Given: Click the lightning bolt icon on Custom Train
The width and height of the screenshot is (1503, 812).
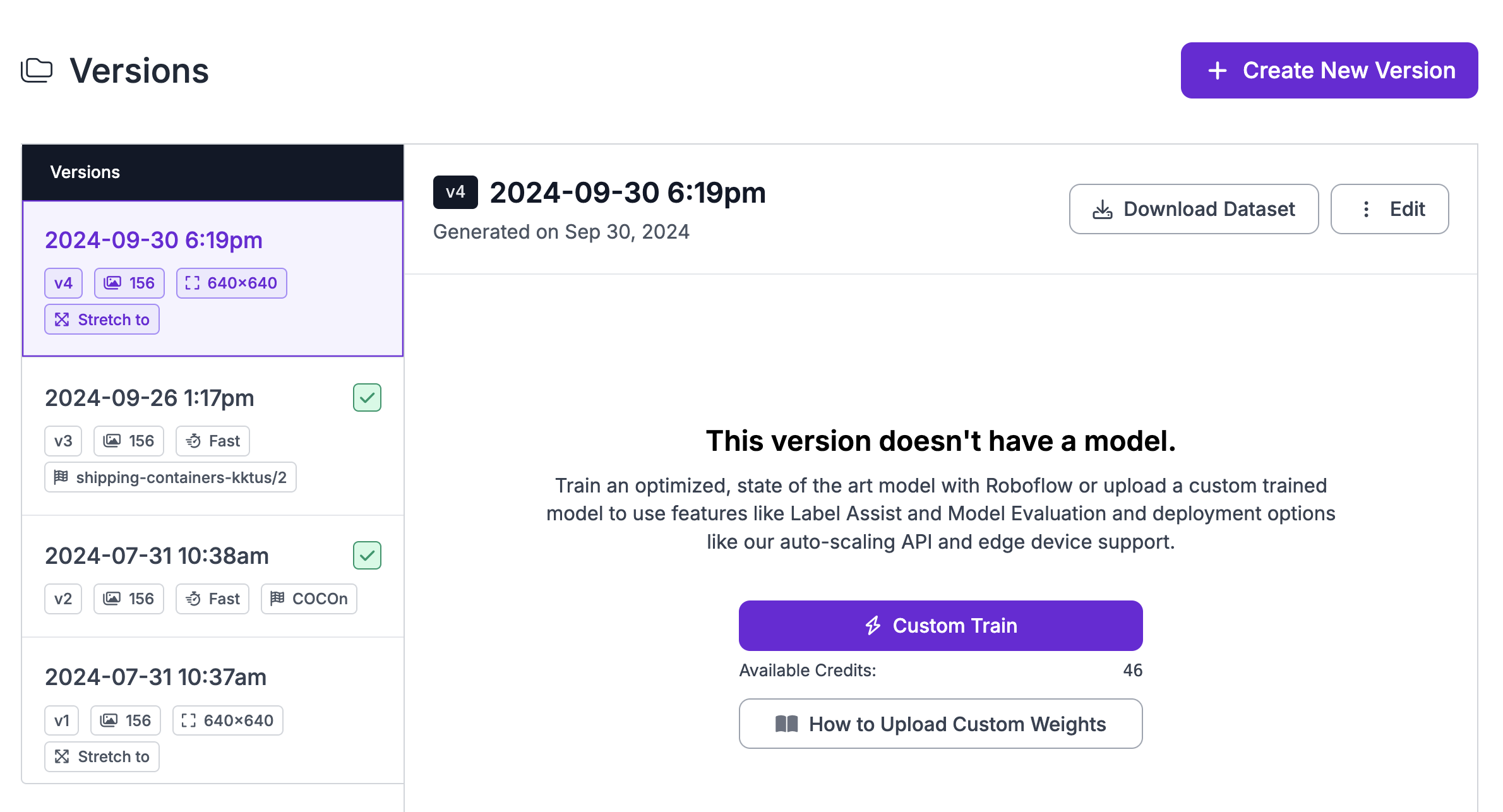Looking at the screenshot, I should coord(873,626).
